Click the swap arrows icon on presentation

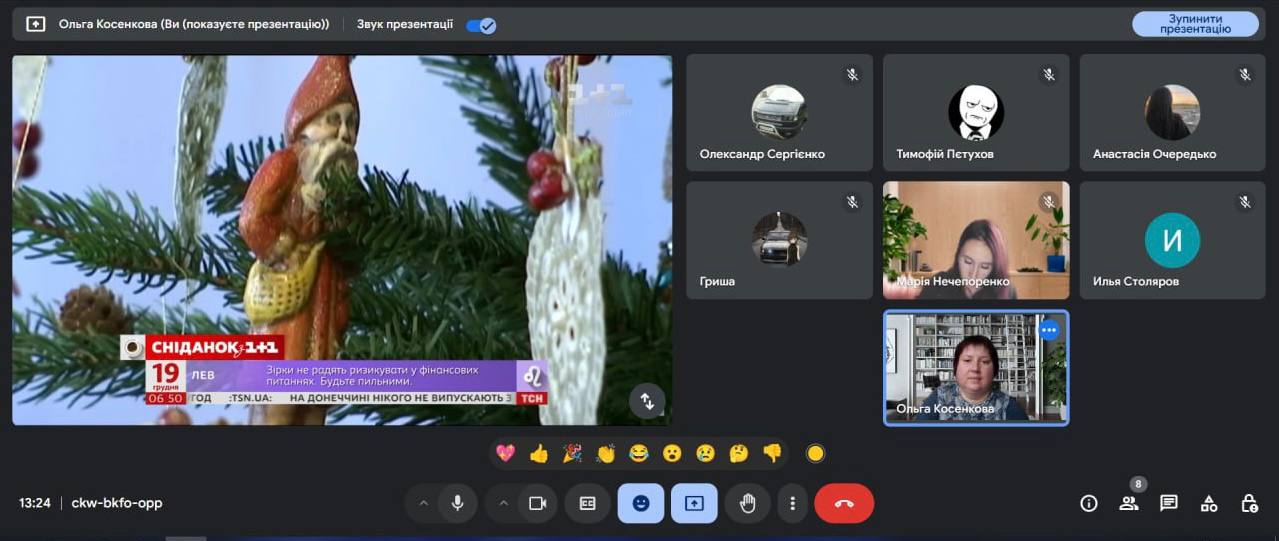tap(647, 401)
